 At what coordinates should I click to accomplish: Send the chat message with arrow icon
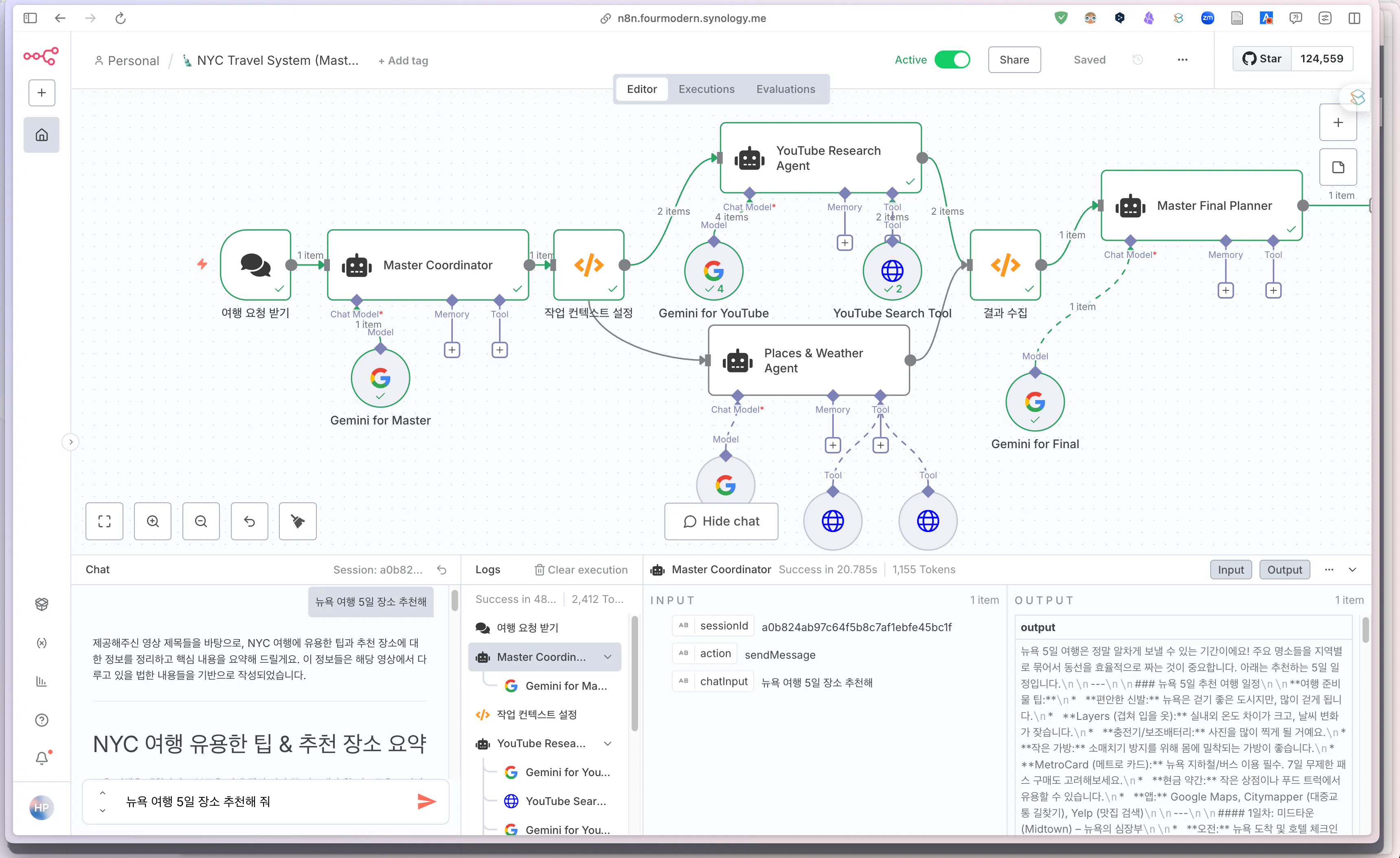click(x=427, y=801)
